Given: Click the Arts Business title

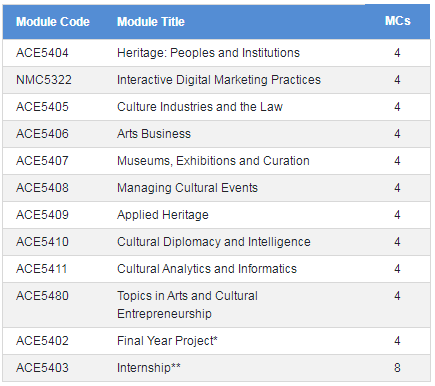Looking at the screenshot, I should (x=154, y=134).
